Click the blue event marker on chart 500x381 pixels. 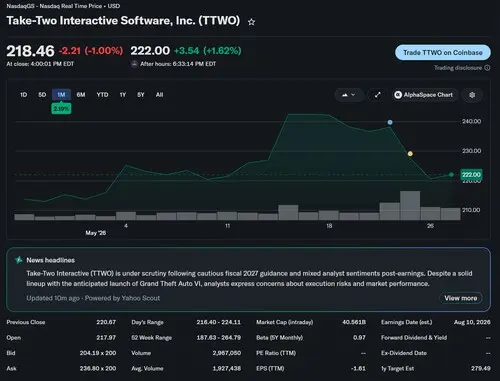click(x=390, y=122)
